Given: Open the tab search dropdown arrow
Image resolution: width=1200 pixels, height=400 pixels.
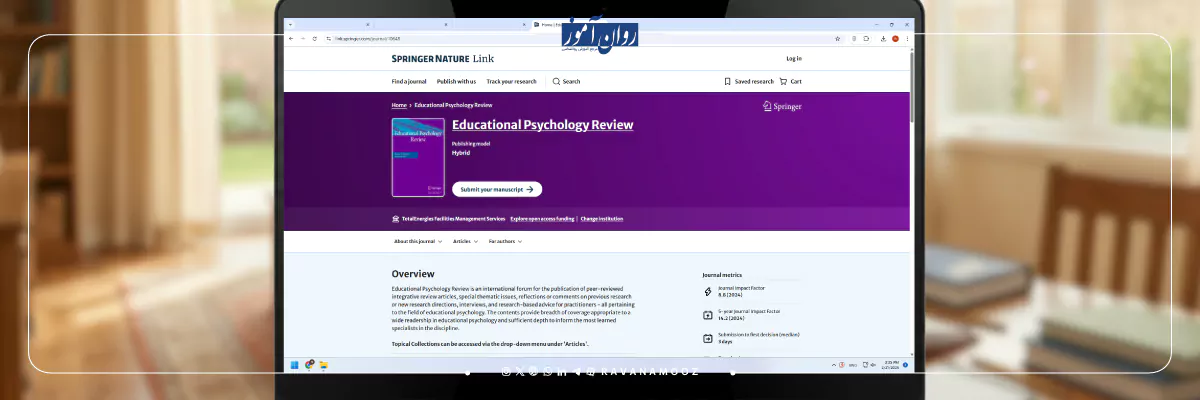Looking at the screenshot, I should pyautogui.click(x=290, y=24).
